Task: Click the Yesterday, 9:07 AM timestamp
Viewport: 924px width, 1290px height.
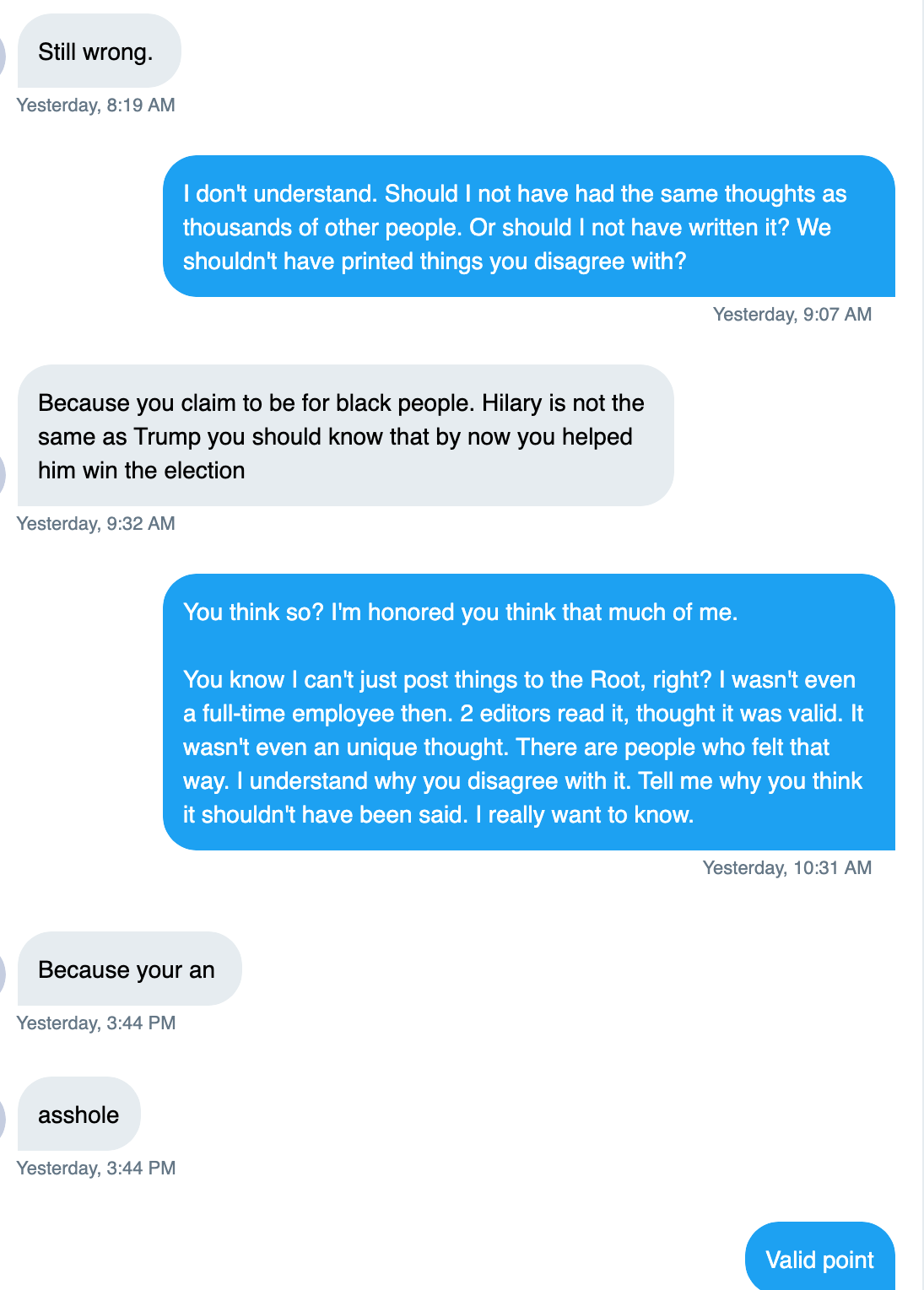Action: coord(792,315)
